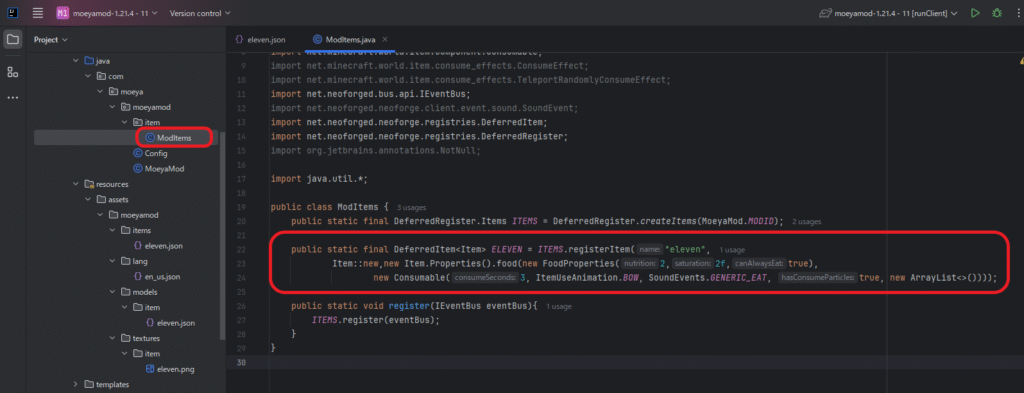Click MoeyaMod.MODID reference in code
Viewport: 1024px width, 393px height.
point(737,221)
